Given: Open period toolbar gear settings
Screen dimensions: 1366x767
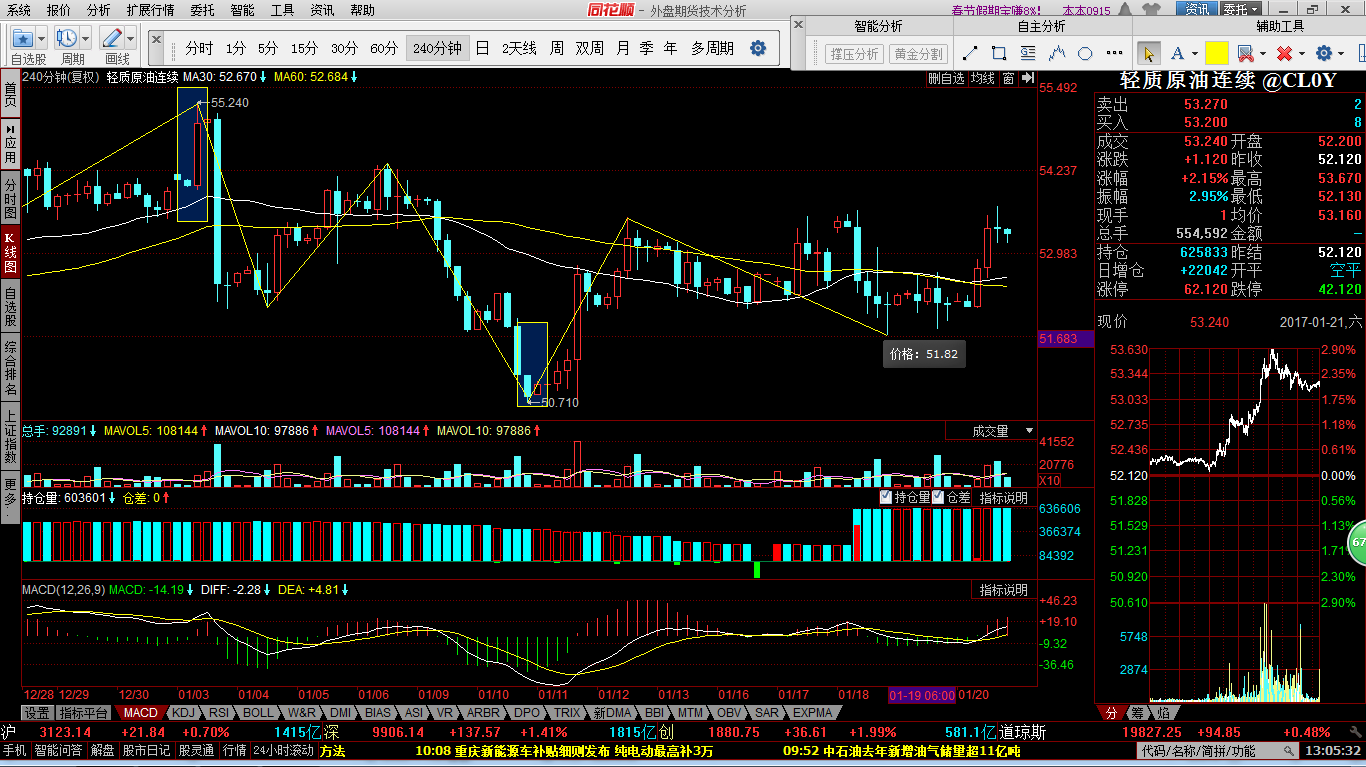Looking at the screenshot, I should (x=758, y=48).
